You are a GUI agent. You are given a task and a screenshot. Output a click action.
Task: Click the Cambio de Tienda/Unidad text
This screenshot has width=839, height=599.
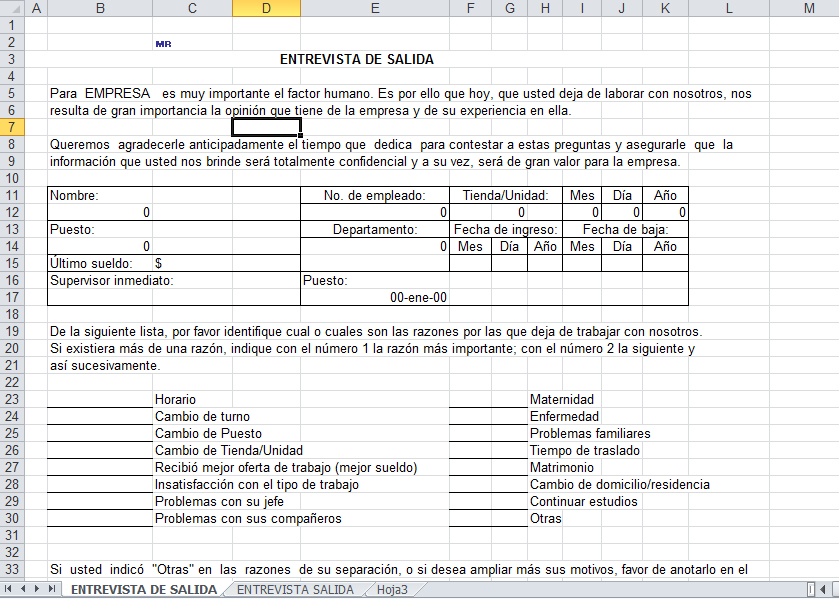[x=229, y=451]
